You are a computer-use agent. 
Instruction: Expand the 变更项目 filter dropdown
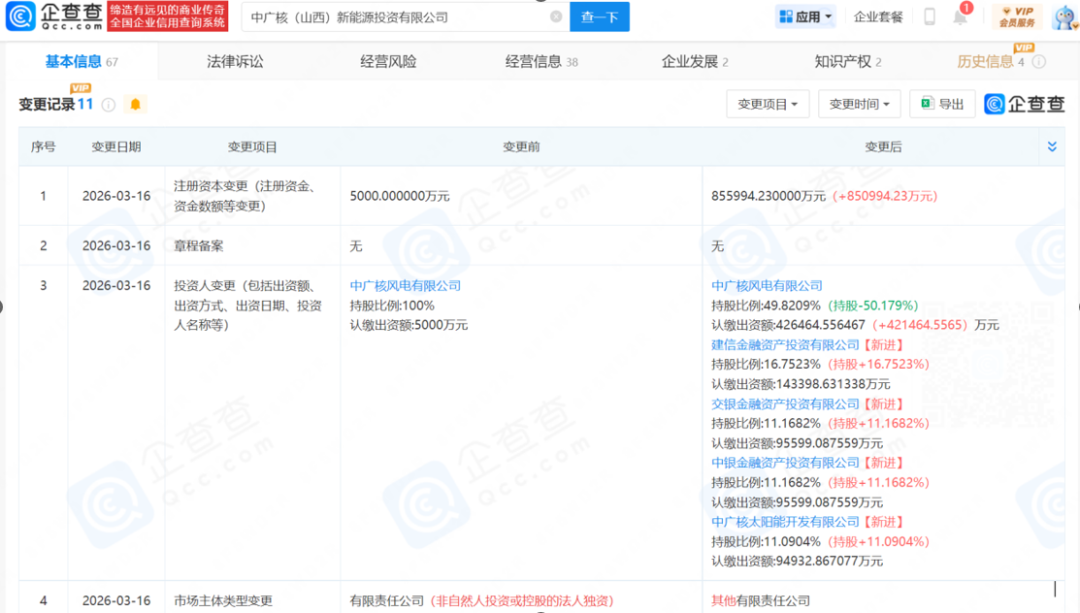(767, 104)
